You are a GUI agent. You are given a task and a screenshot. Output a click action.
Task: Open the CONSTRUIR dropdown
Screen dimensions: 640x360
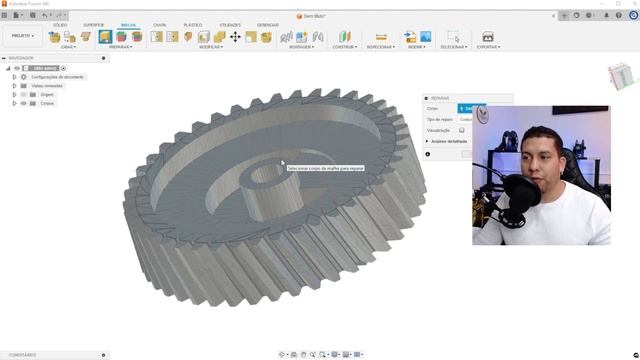pyautogui.click(x=344, y=47)
